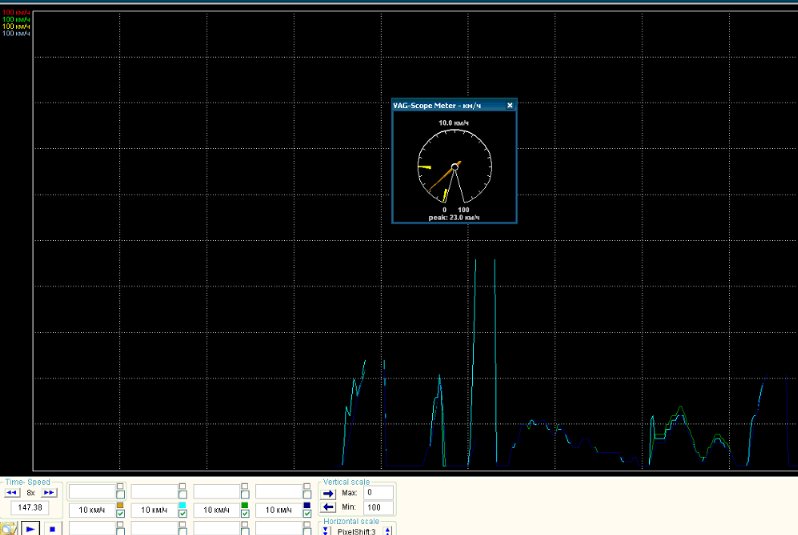
Task: Click the 147.38 time field
Action: [30, 508]
